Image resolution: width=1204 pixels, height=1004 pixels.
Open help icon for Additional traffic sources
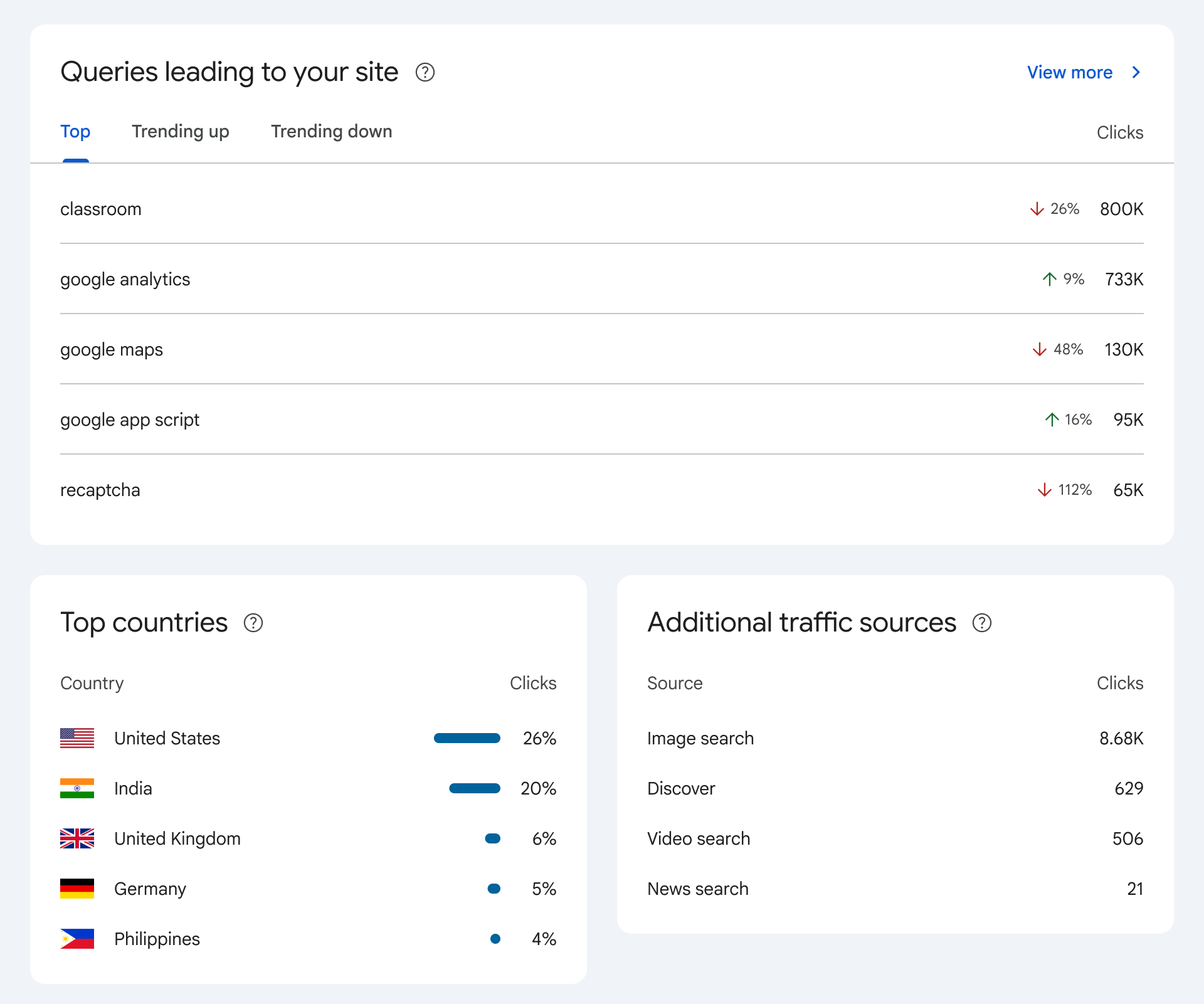pos(981,623)
